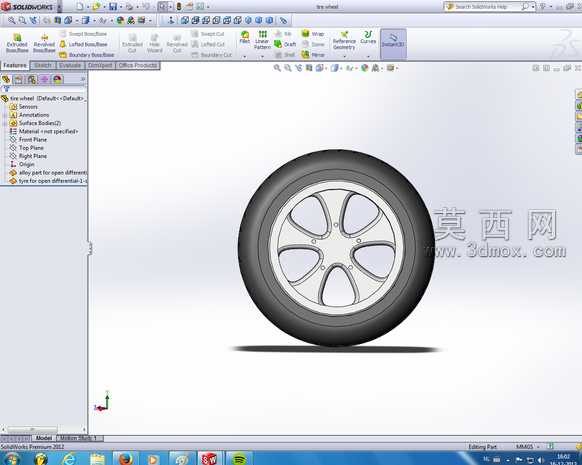
Task: Open ConfigurationManager tab icon
Action: click(x=32, y=79)
